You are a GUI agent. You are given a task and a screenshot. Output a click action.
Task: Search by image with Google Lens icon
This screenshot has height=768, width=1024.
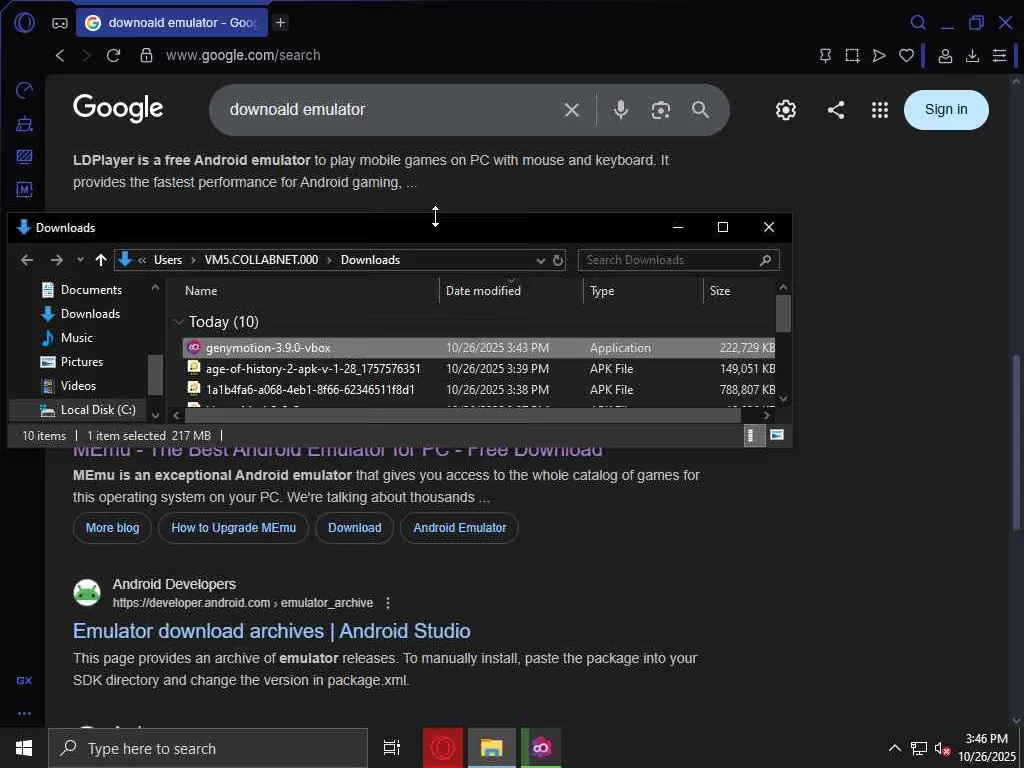point(660,110)
